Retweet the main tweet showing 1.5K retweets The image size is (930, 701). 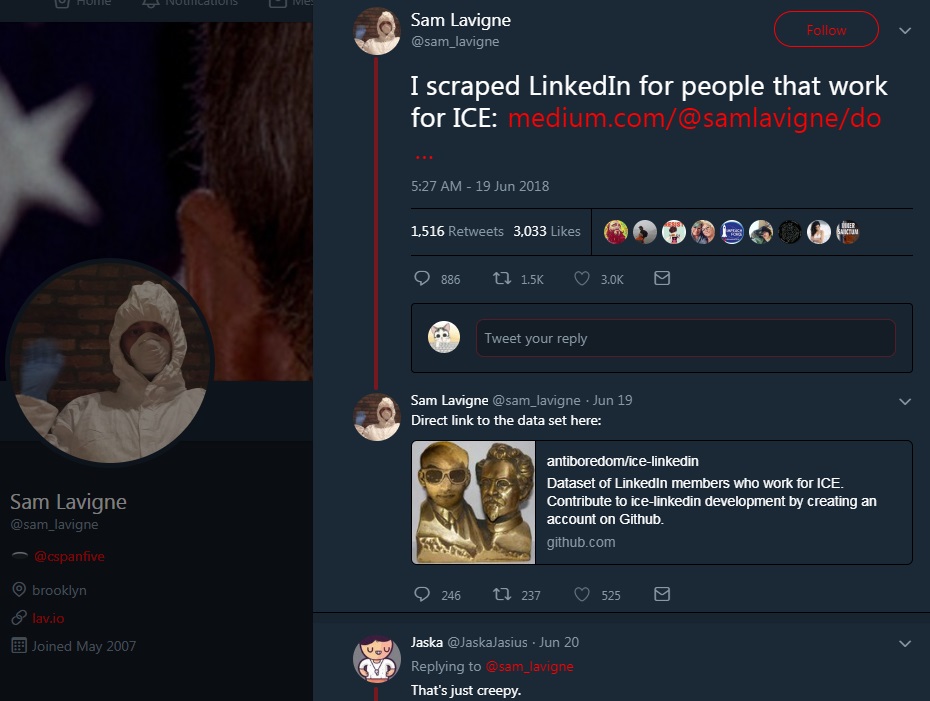pos(503,279)
